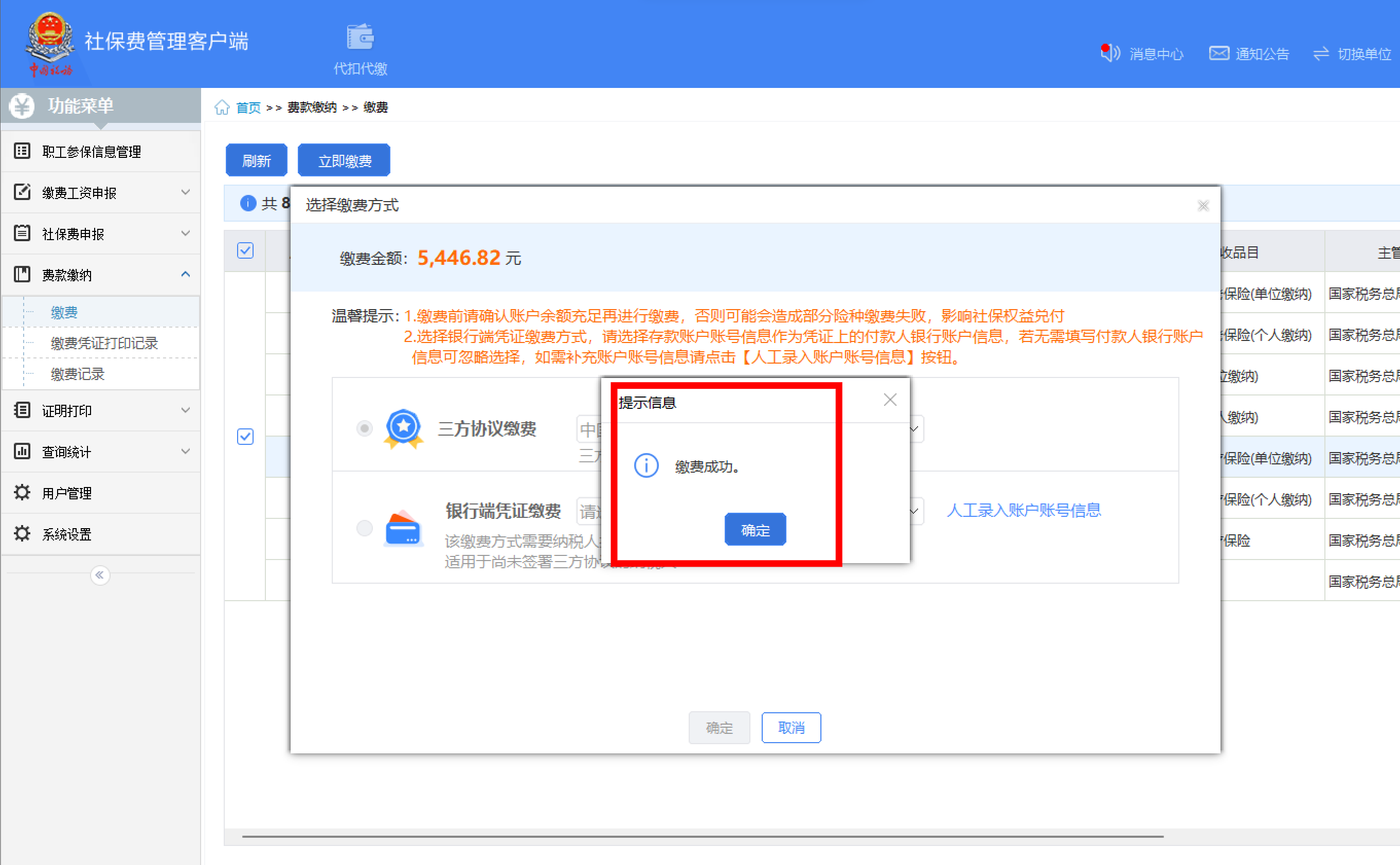Open 职工参保信息管理 menu item
The height and width of the screenshot is (865, 1400).
tap(92, 152)
